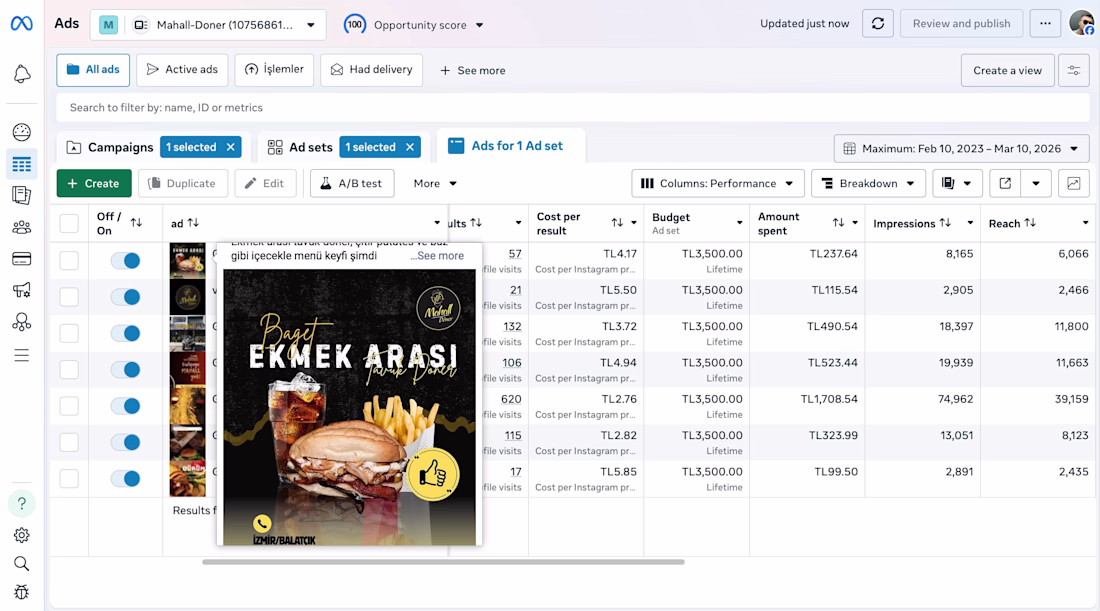Open the More actions dropdown
The image size is (1100, 611).
point(435,184)
